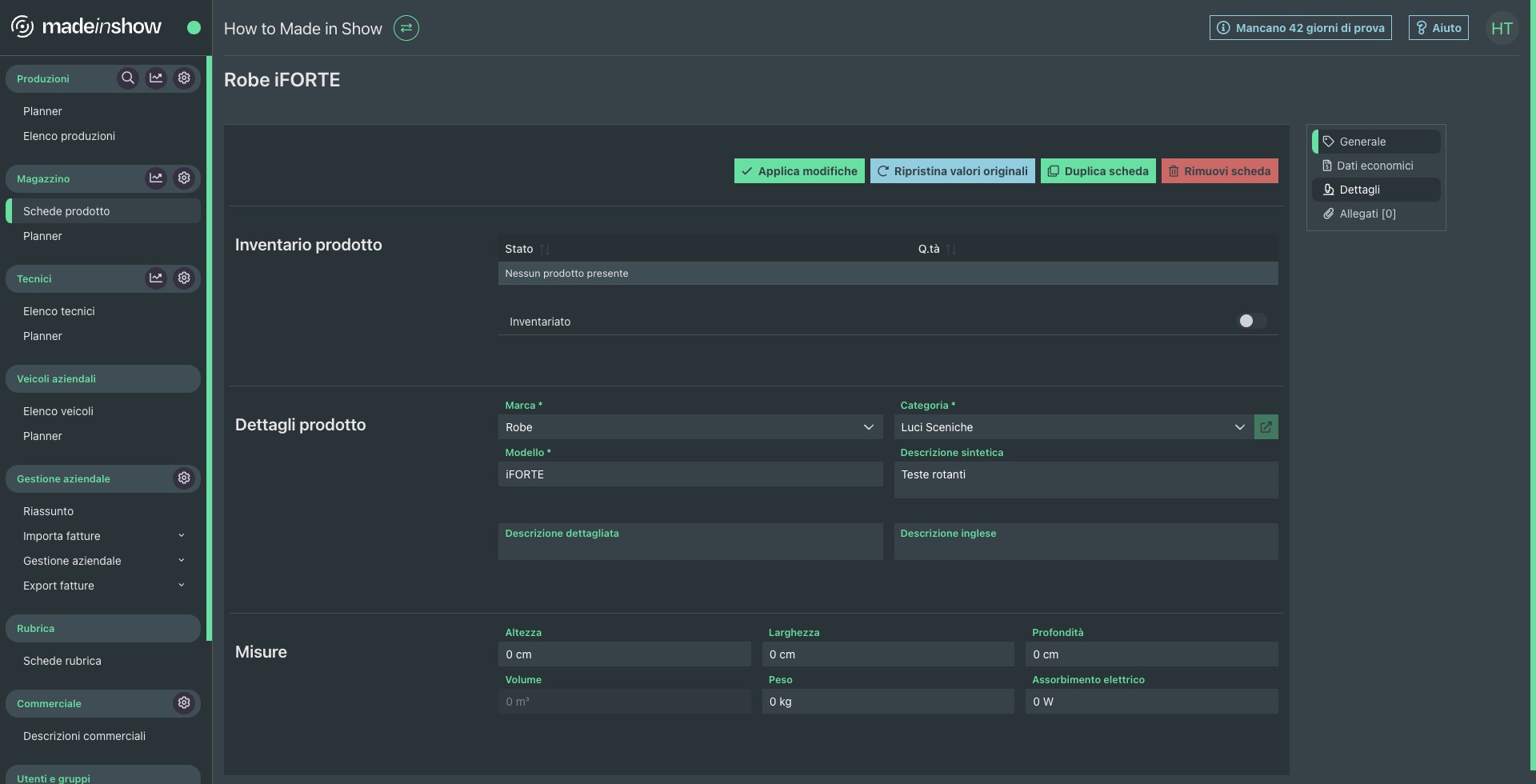
Task: Open Magazzino settings gear
Action: click(184, 178)
